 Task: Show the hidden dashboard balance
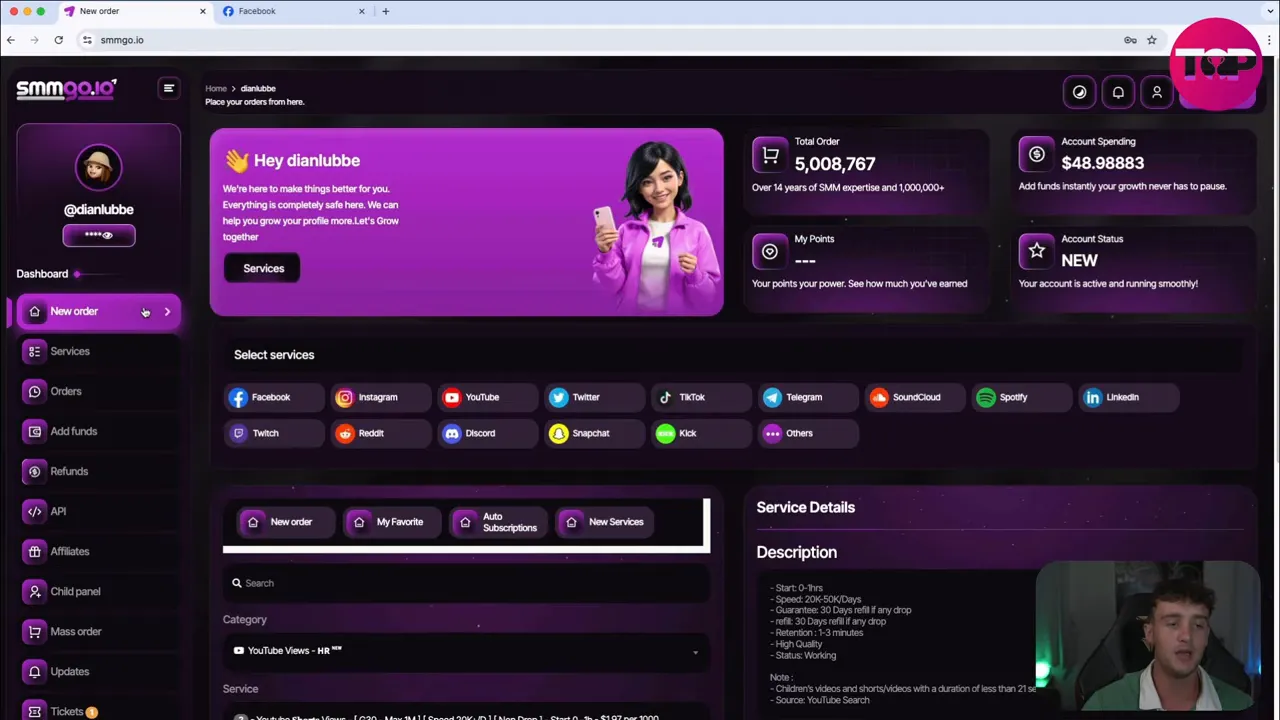point(98,234)
